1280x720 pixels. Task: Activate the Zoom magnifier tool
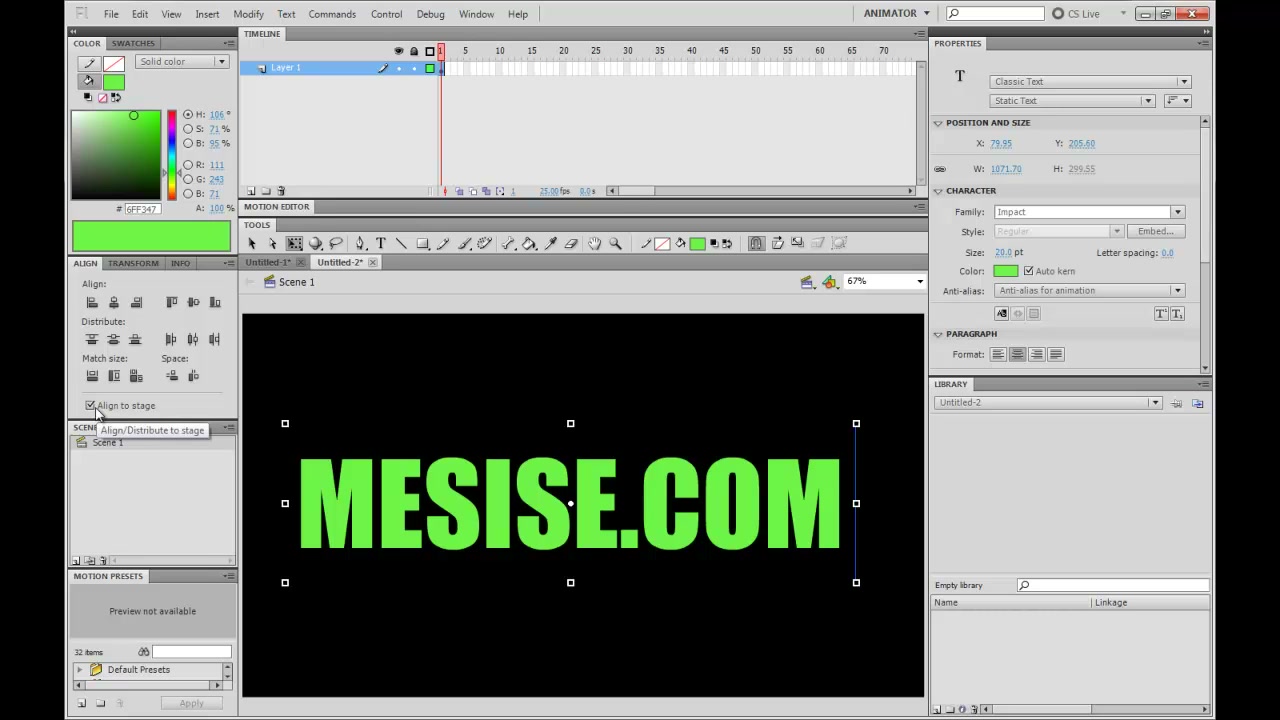616,243
